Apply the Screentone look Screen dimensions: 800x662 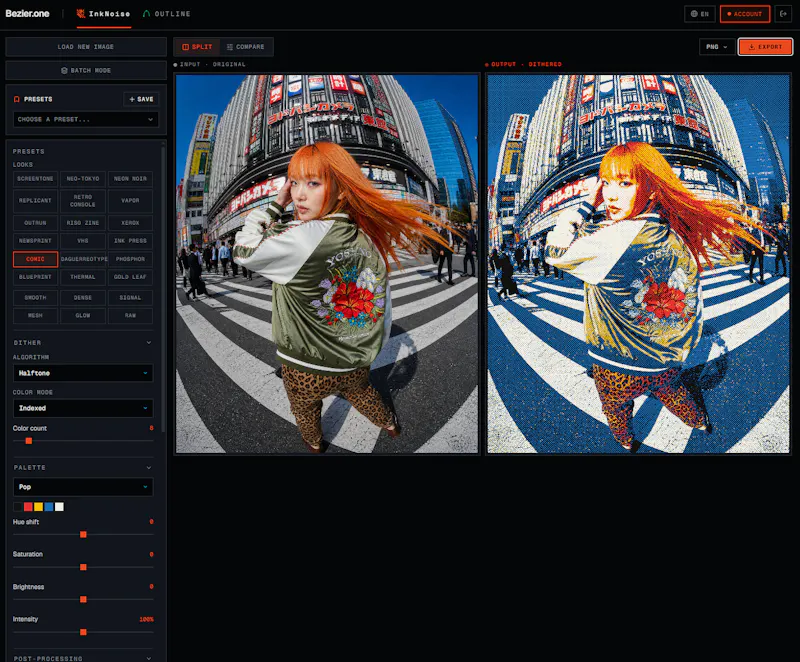tap(35, 179)
